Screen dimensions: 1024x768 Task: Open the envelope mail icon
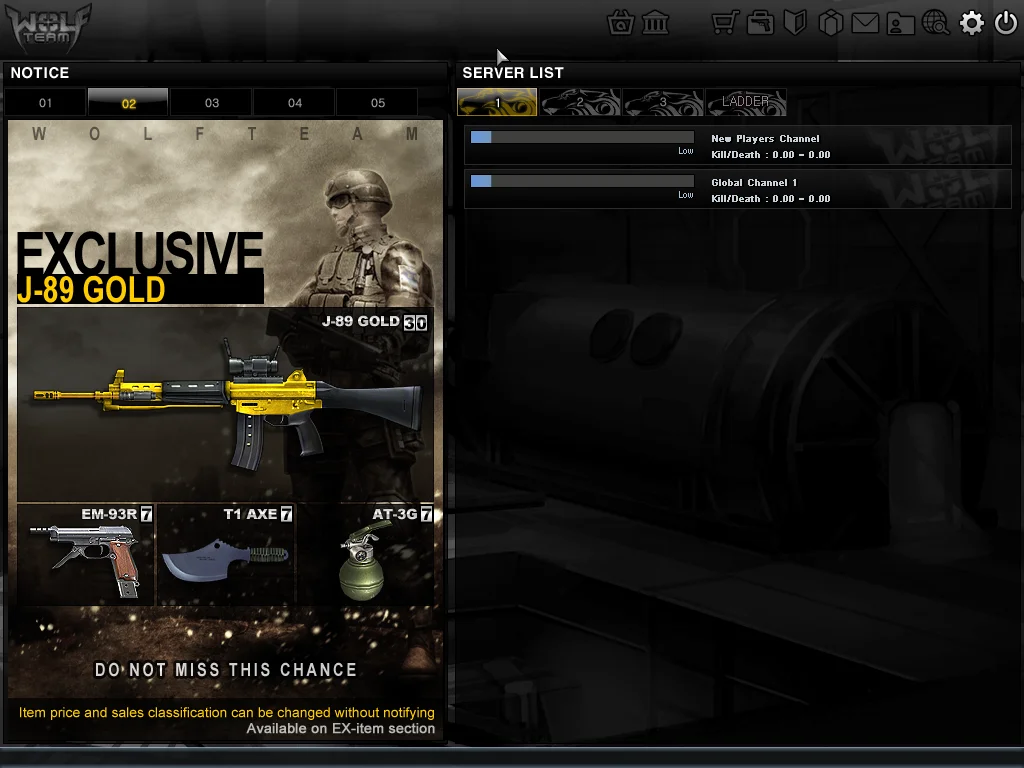(x=865, y=24)
